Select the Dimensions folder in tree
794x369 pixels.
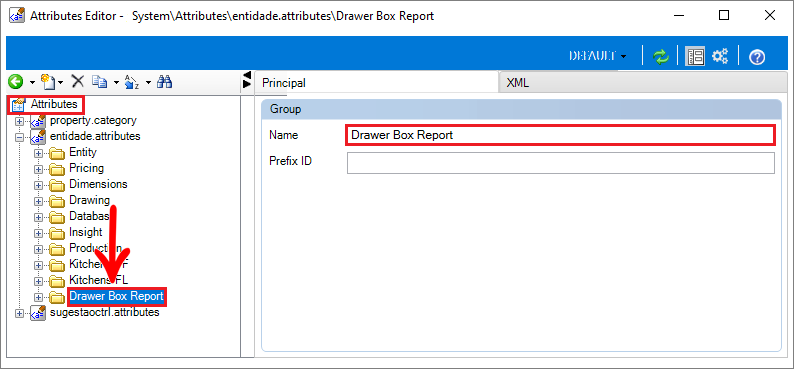tap(98, 184)
